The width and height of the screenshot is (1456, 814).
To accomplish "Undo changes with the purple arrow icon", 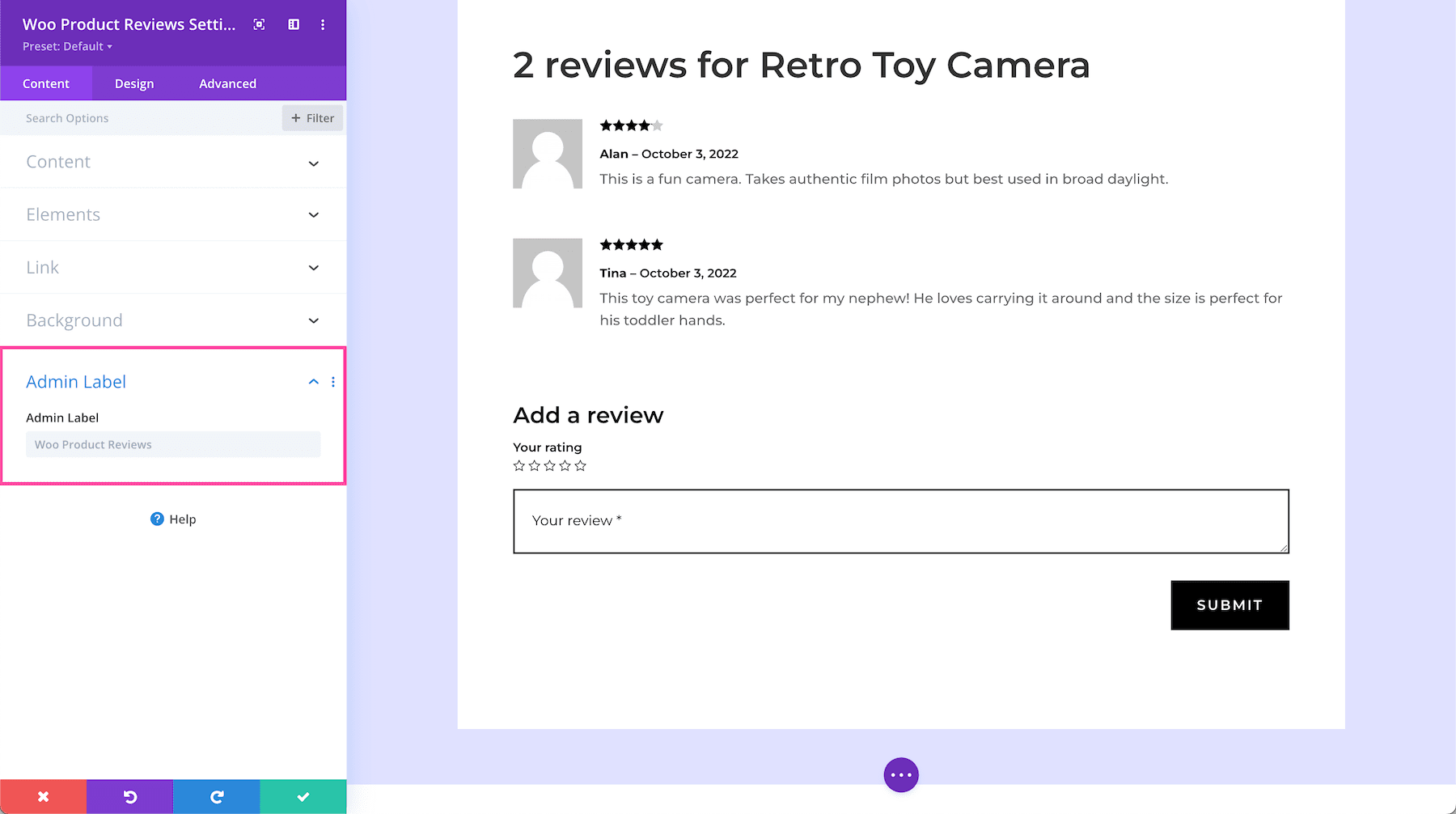I will (x=129, y=796).
